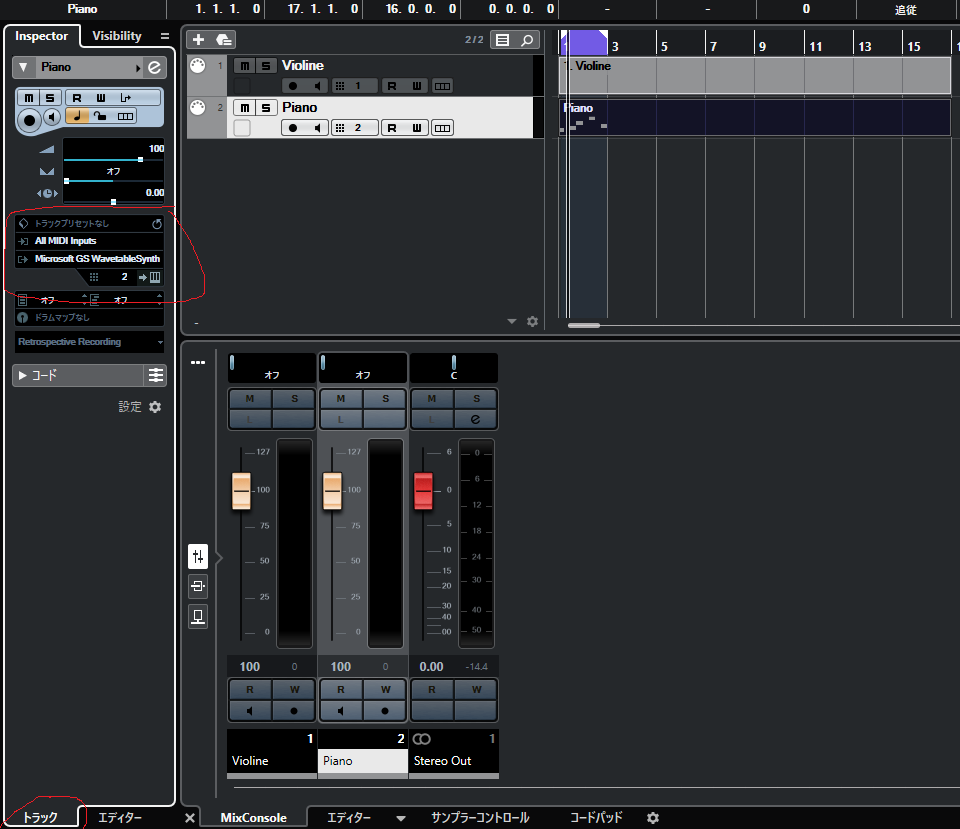Click the Find Tracks magnifier icon
960x829 pixels.
(x=527, y=40)
